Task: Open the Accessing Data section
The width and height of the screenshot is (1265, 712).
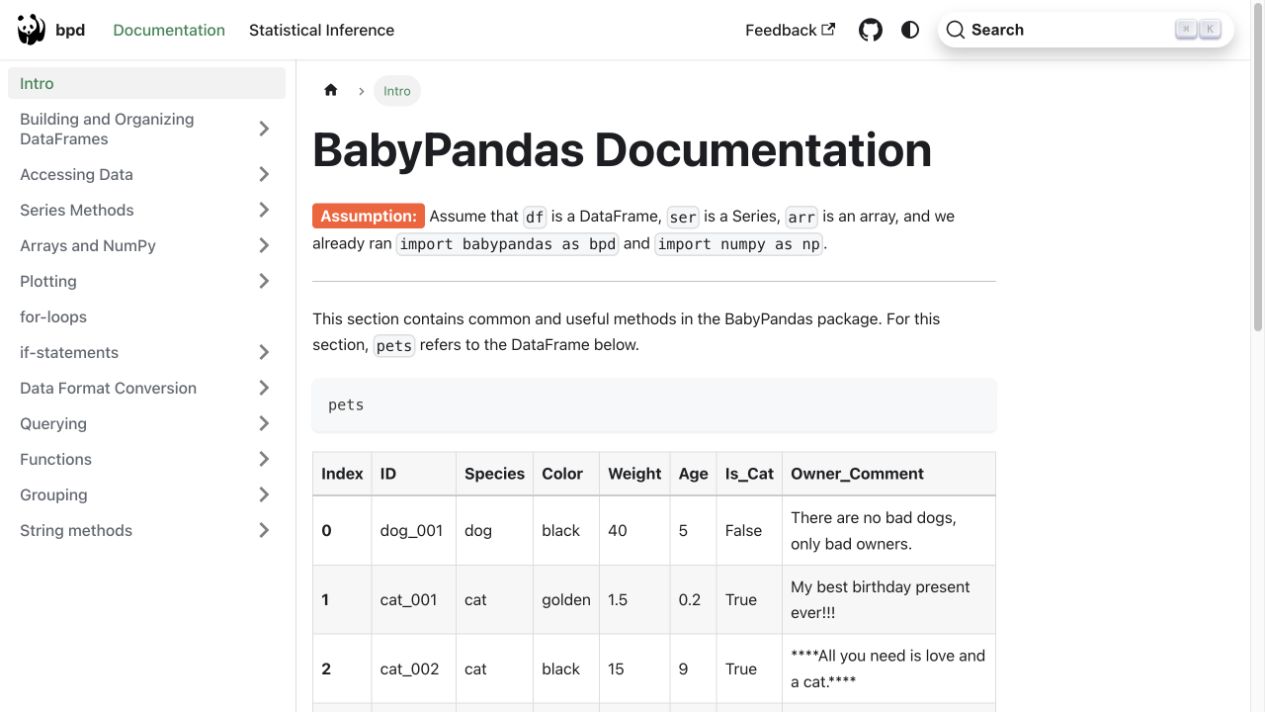Action: pyautogui.click(x=76, y=174)
